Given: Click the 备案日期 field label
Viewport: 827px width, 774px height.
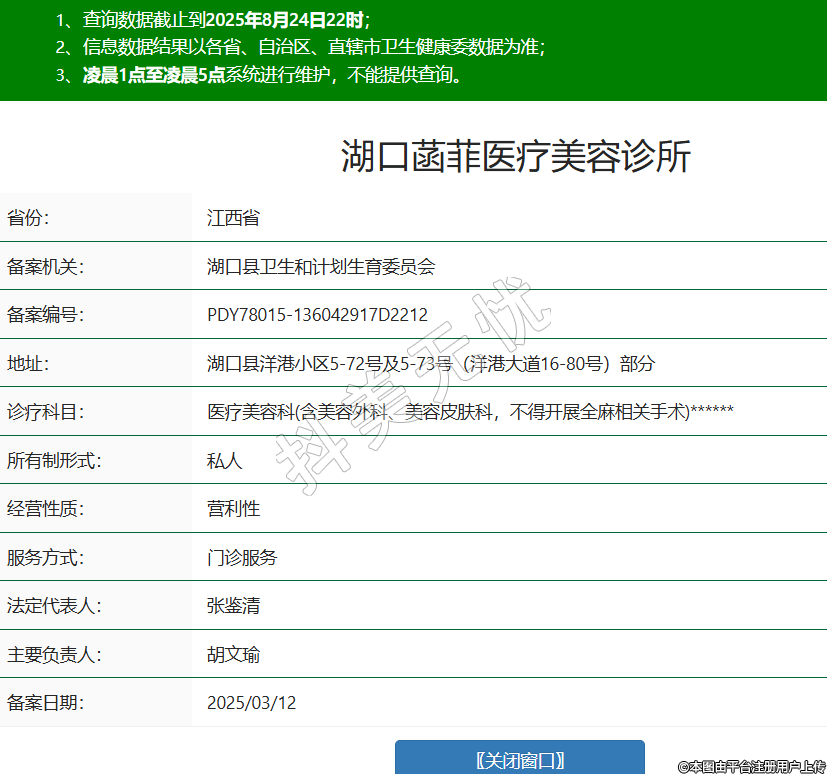Looking at the screenshot, I should 46,703.
